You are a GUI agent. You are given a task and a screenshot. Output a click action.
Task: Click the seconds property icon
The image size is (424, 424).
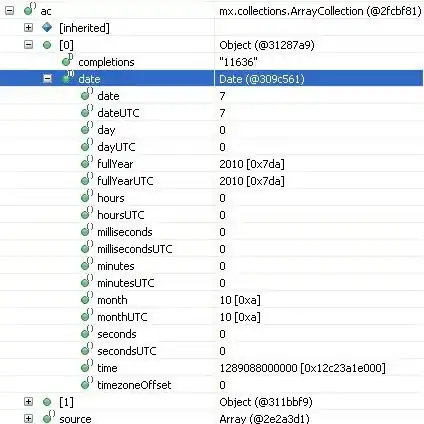click(x=87, y=332)
